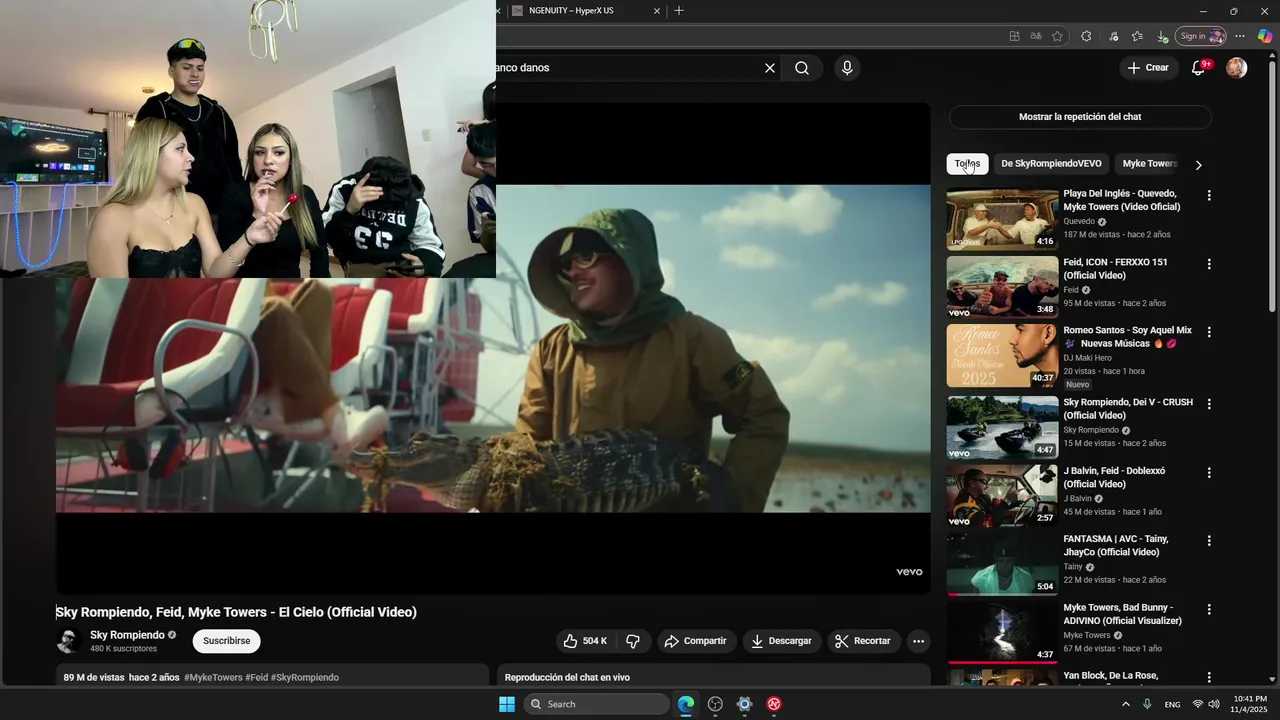Dislike the video
Viewport: 1280px width, 720px height.
click(633, 641)
